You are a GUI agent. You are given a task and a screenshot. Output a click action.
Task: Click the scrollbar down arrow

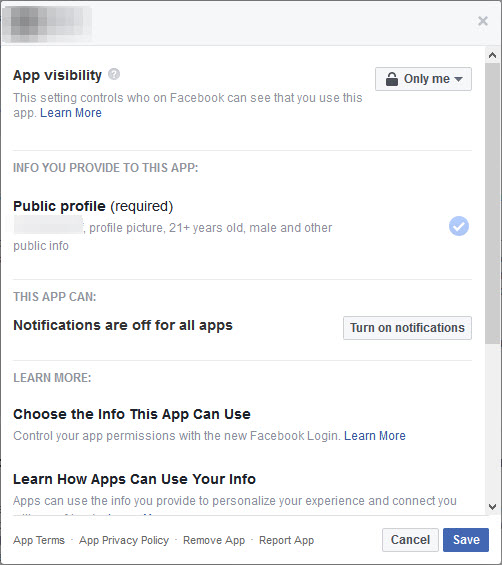[492, 506]
